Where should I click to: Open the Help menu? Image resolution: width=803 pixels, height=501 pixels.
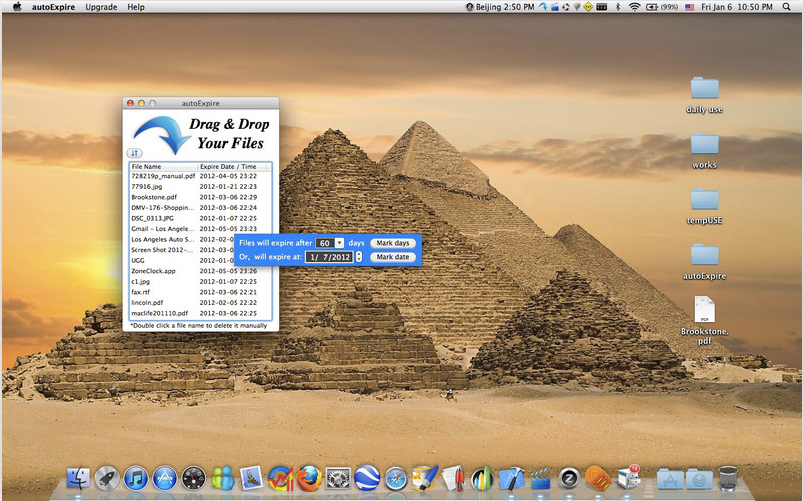click(136, 7)
